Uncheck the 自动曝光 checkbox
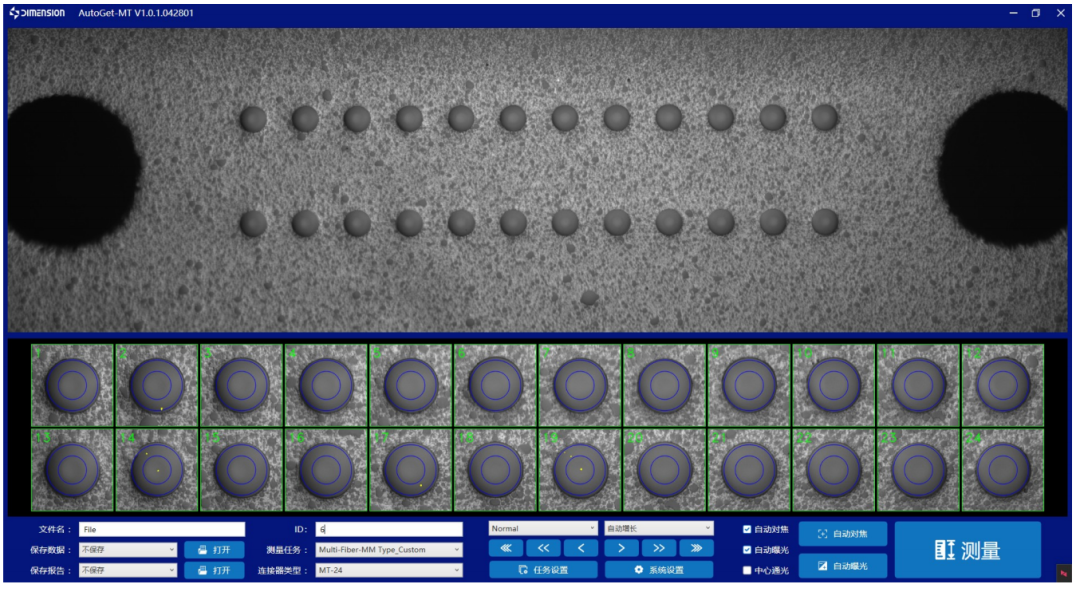The width and height of the screenshot is (1080, 592). 747,549
